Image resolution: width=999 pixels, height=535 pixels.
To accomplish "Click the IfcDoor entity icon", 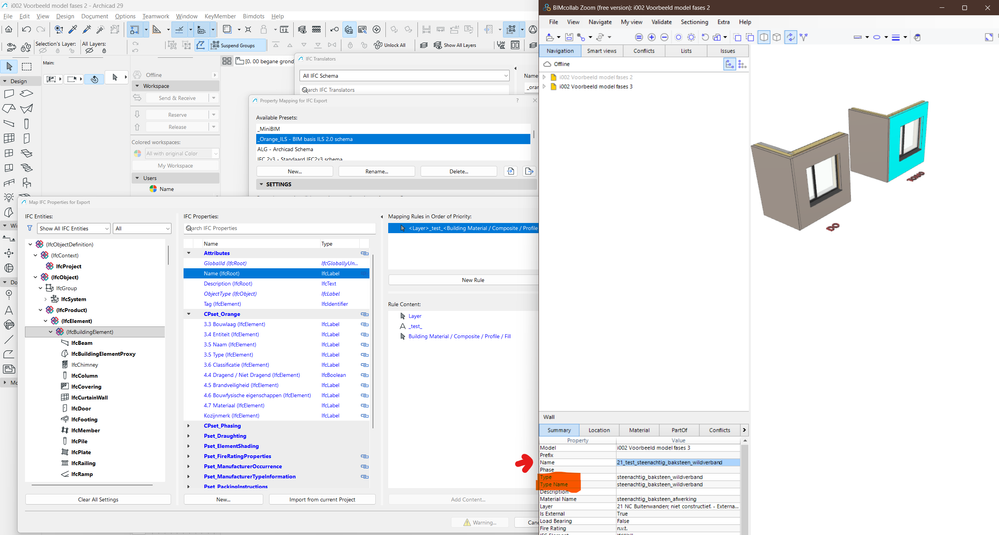I will click(64, 408).
